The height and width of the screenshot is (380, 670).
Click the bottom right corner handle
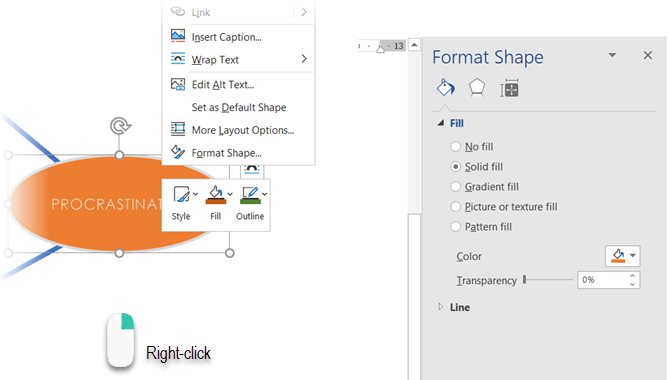point(229,253)
